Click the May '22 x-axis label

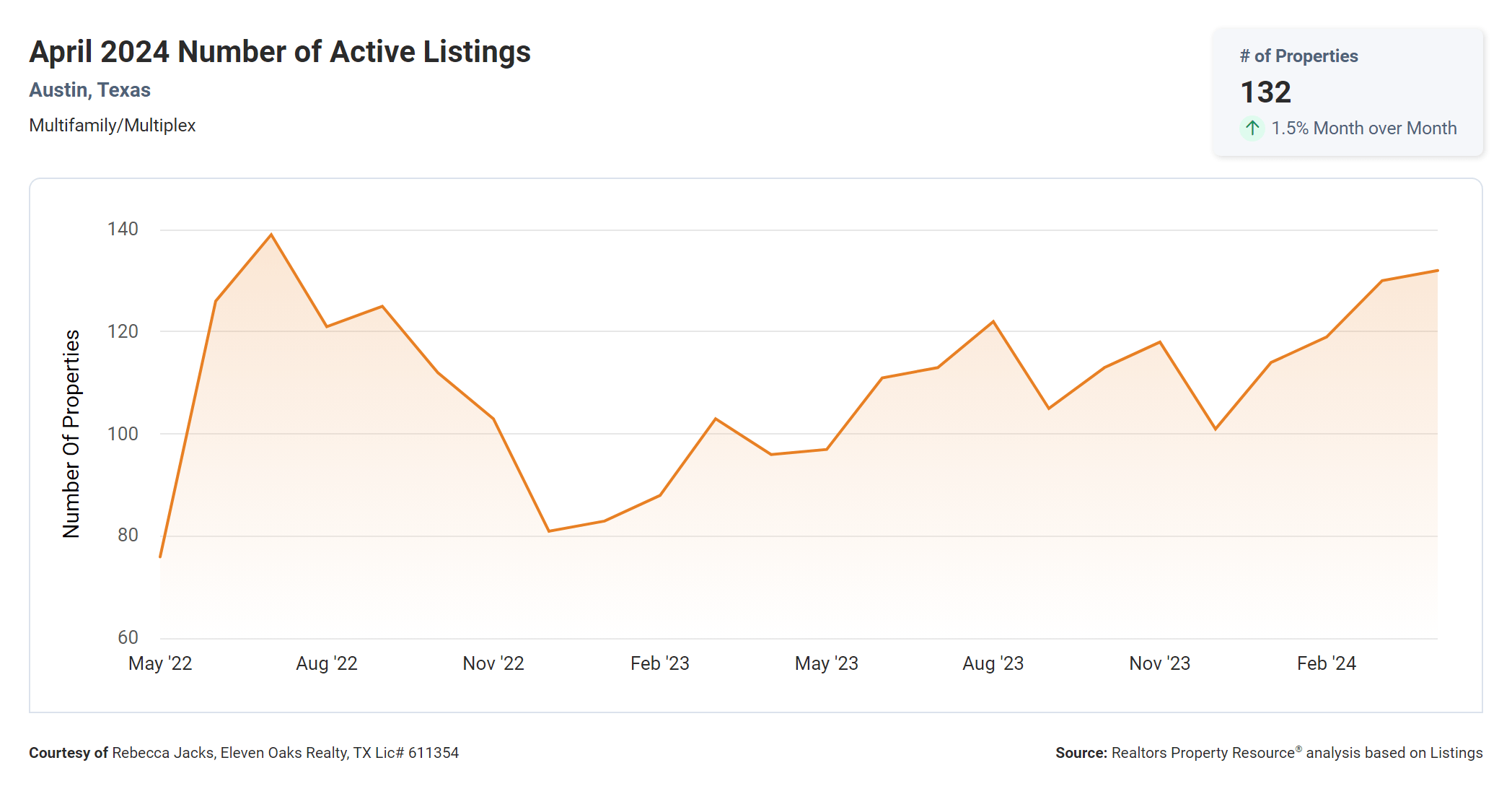[x=160, y=663]
